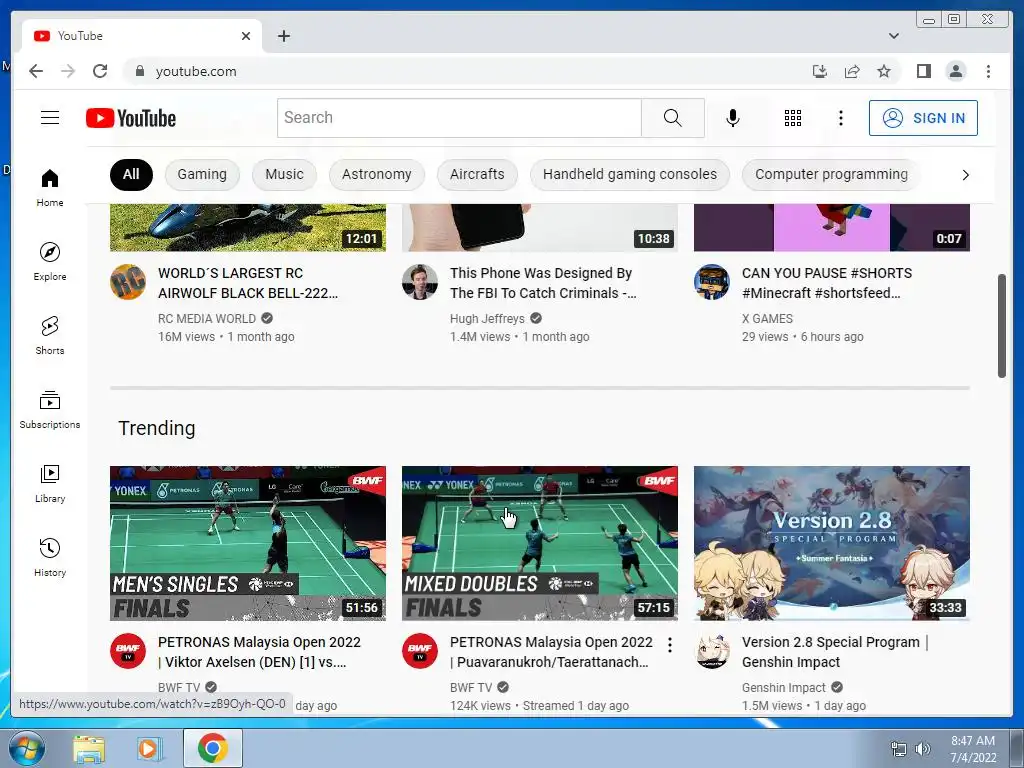The height and width of the screenshot is (768, 1024).
Task: Click the YouTube search input field
Action: point(459,118)
